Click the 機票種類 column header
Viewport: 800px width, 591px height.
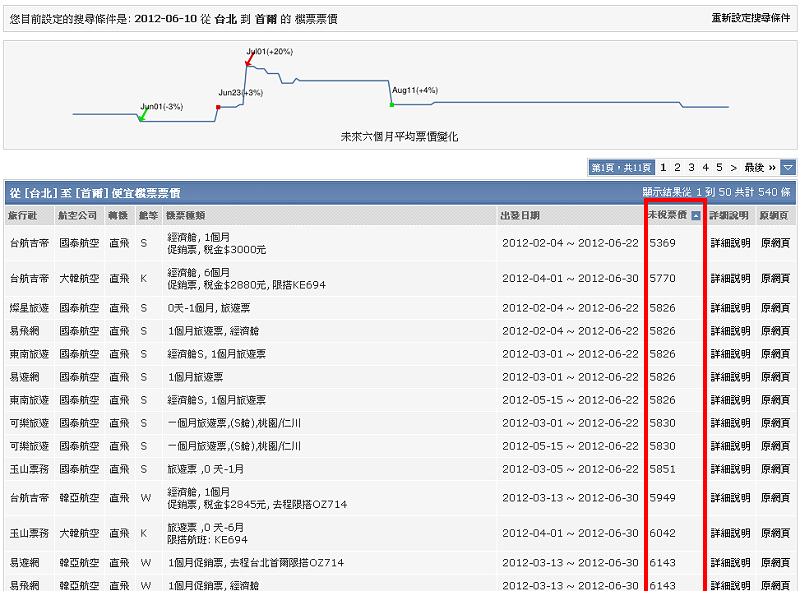tap(186, 215)
